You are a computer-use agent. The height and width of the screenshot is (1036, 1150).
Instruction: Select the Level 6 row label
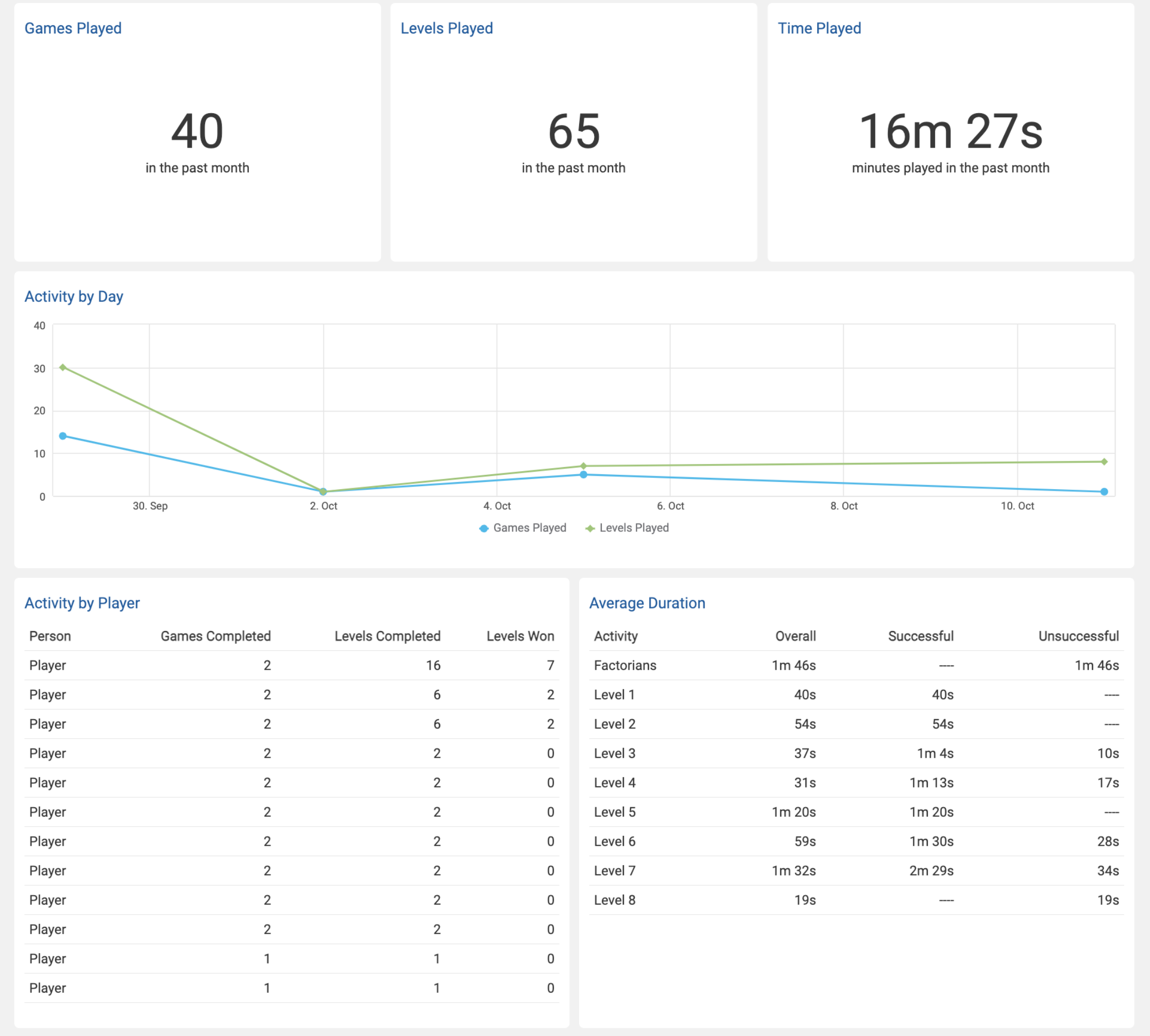pos(615,842)
